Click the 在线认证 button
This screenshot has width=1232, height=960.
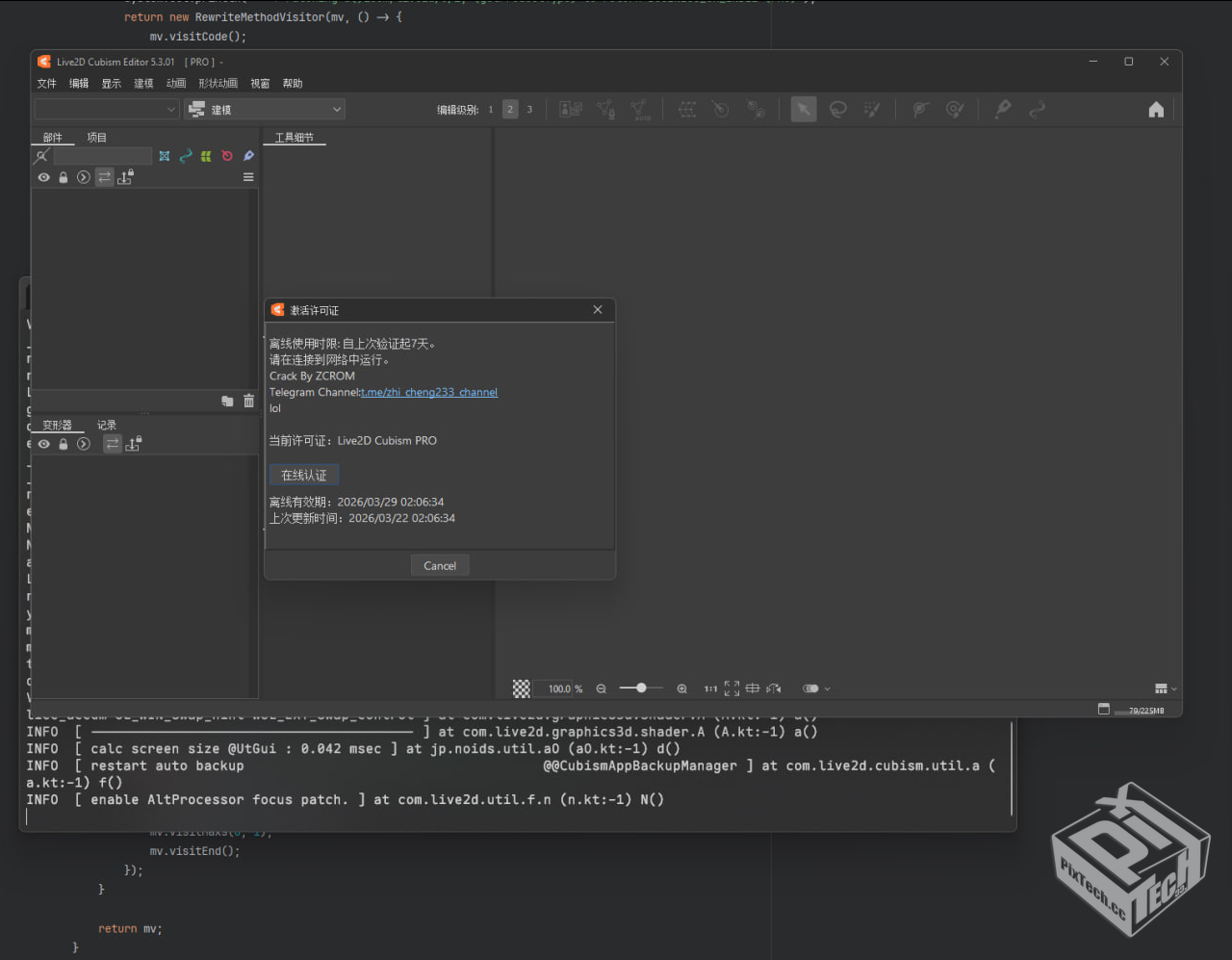[303, 475]
